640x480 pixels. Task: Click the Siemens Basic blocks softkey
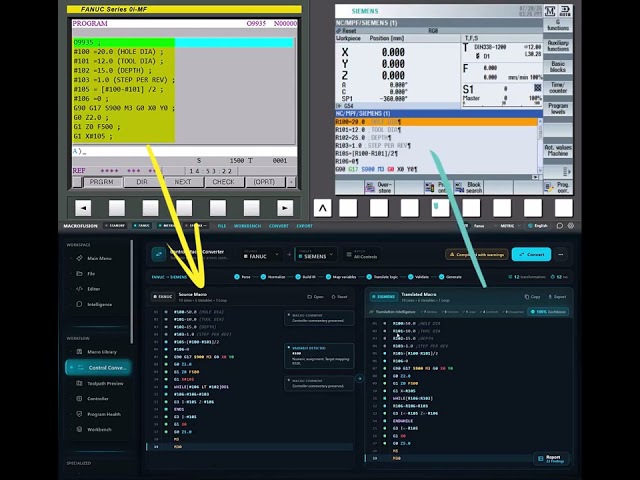[558, 67]
